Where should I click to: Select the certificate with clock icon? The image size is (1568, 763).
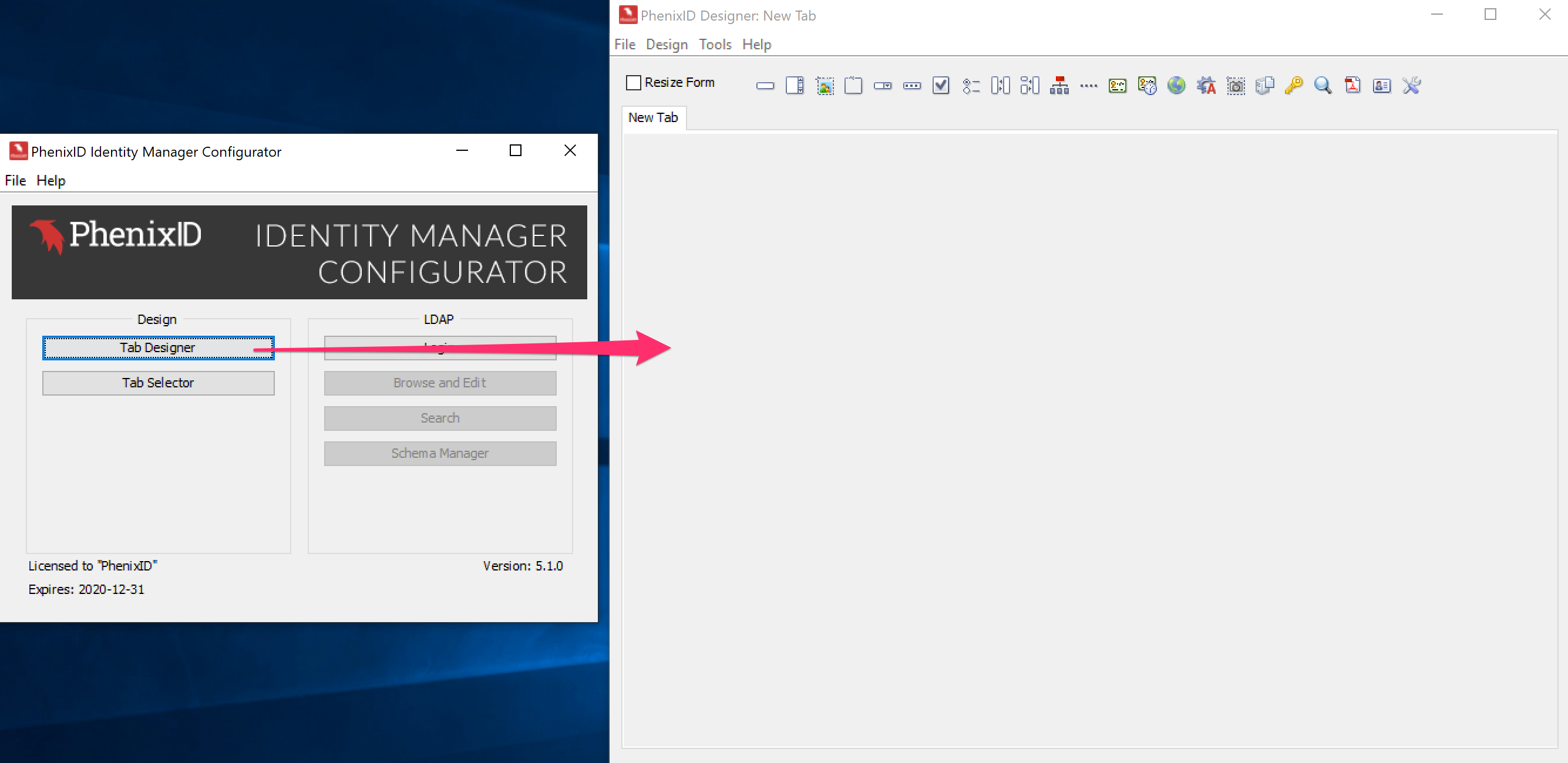click(x=1147, y=85)
